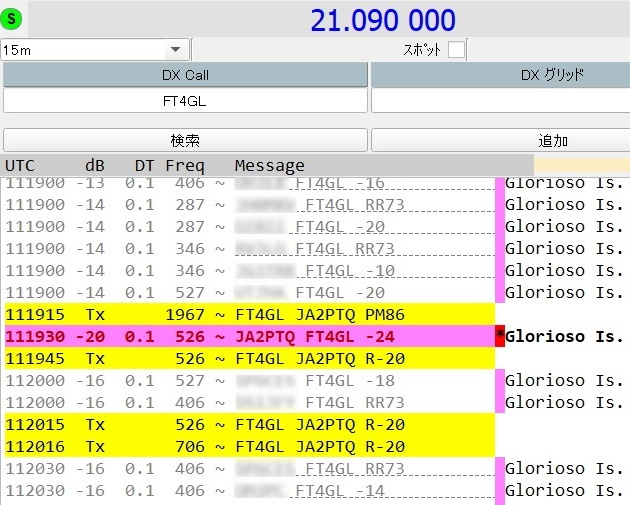Click the empty DX グリッド input field
Image resolution: width=630 pixels, height=505 pixels.
click(x=500, y=101)
